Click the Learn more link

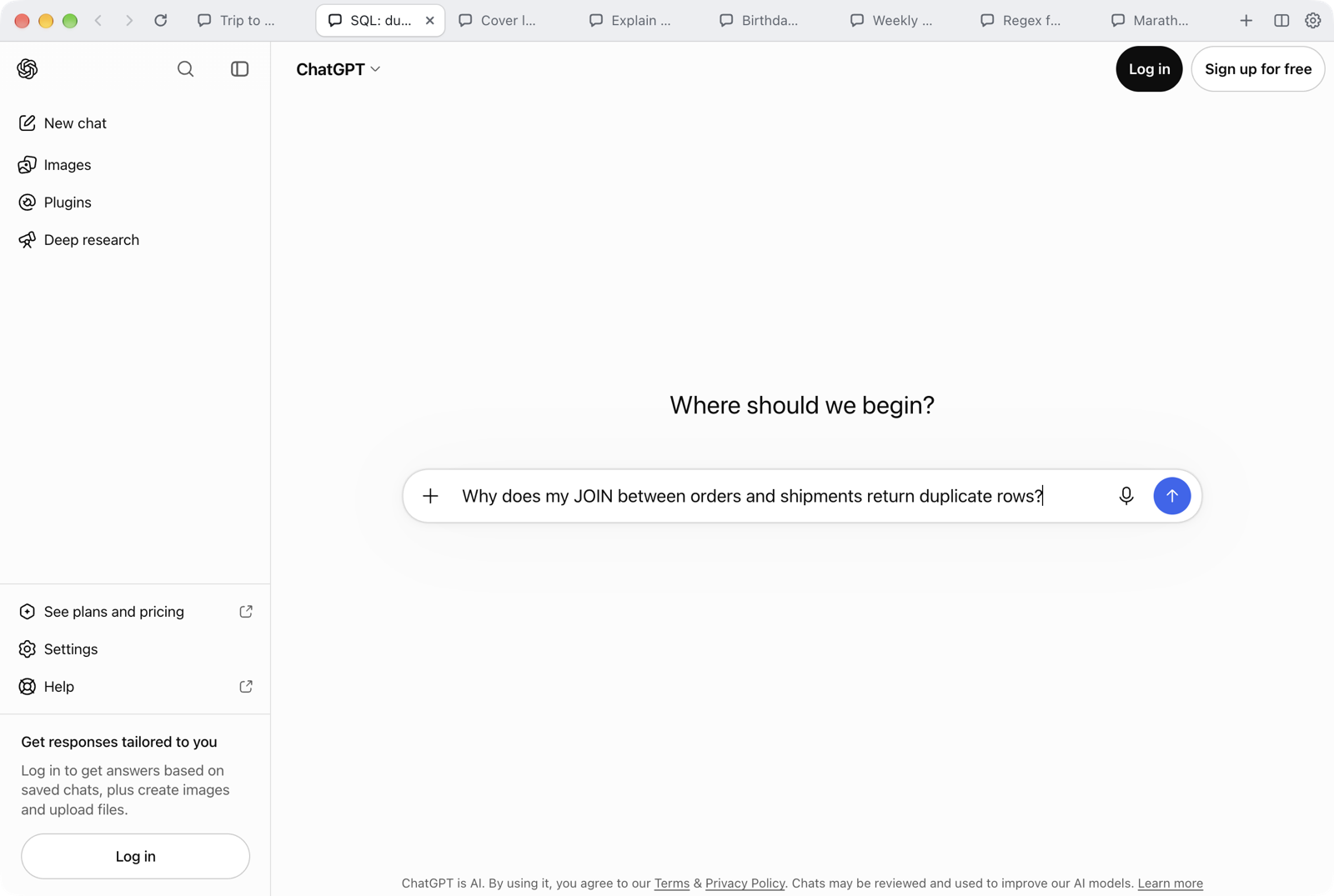coord(1170,883)
